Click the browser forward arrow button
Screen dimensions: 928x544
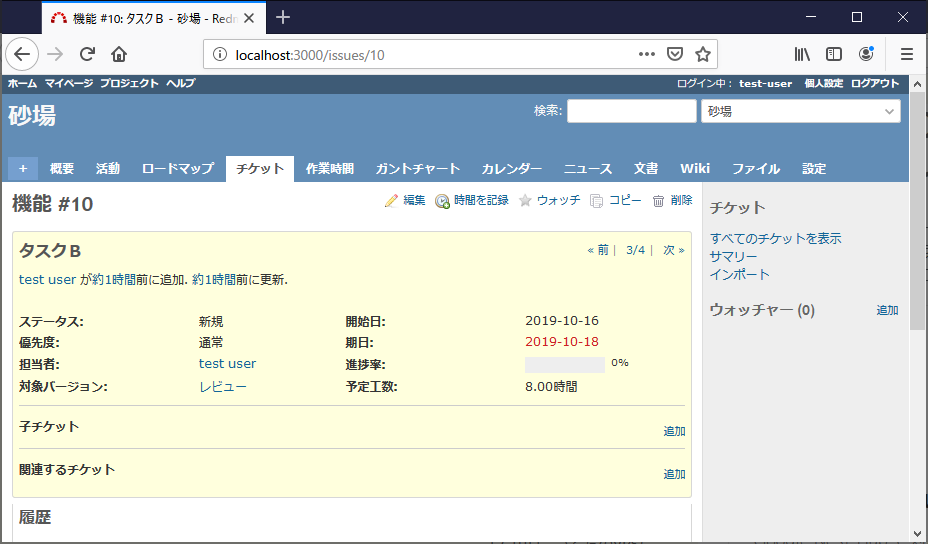[x=55, y=54]
